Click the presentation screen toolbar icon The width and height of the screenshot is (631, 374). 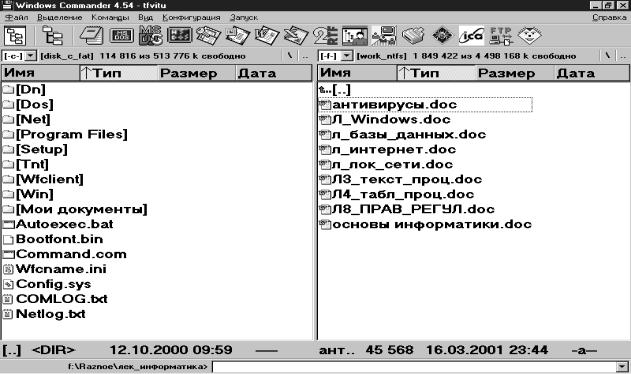(355, 36)
